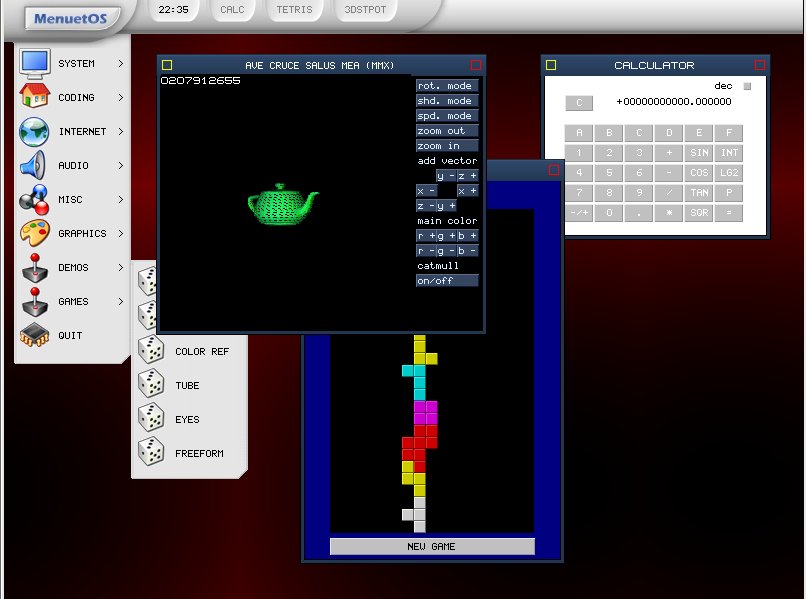The image size is (806, 599).
Task: Increase red with the r + color button
Action: (x=426, y=236)
